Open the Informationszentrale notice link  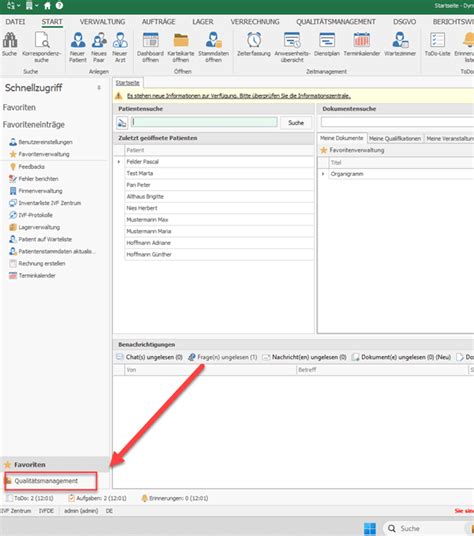coord(239,96)
